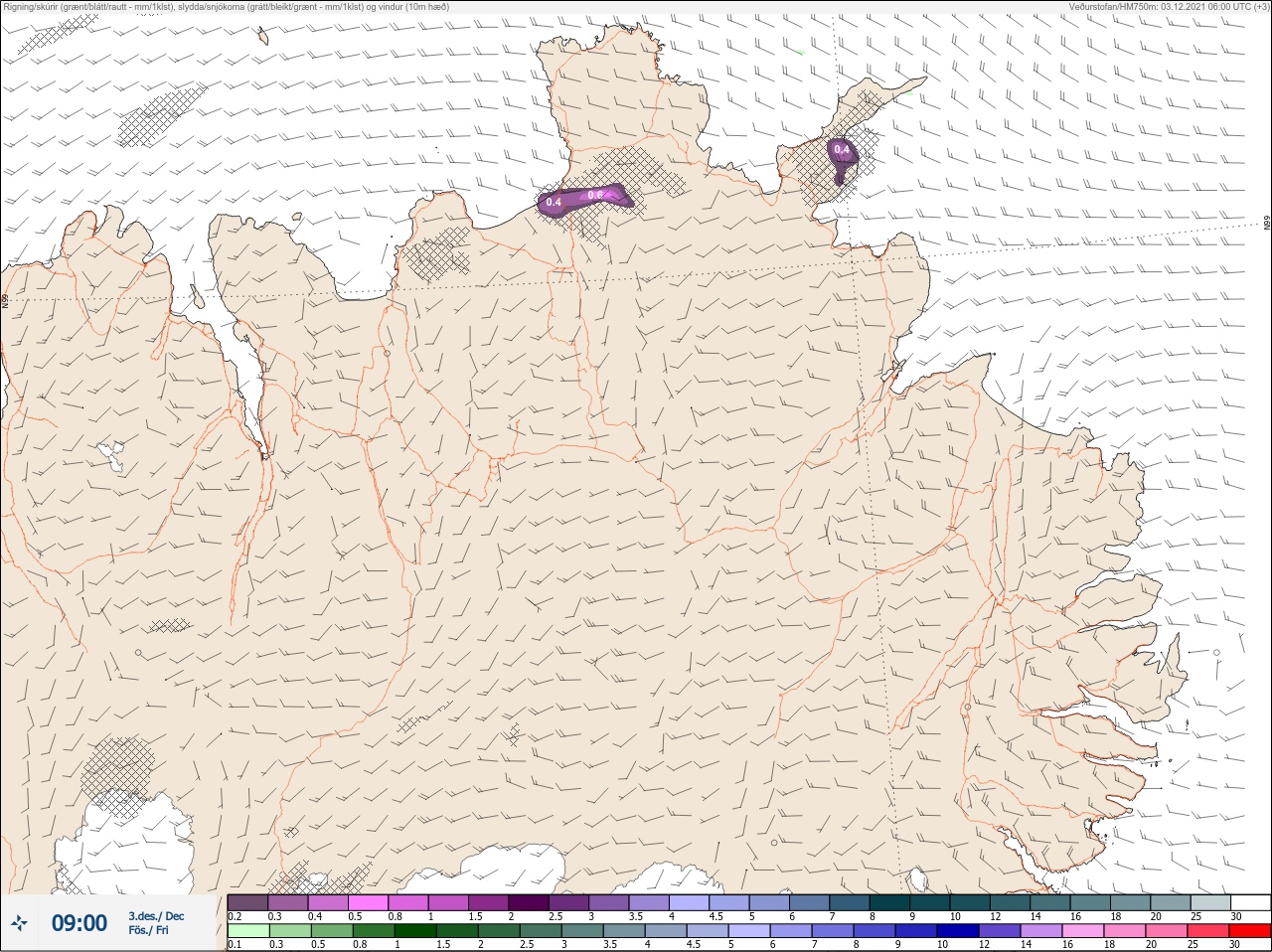
Task: Pick the bright pink swatch in the upper legend row
Action: 368,902
